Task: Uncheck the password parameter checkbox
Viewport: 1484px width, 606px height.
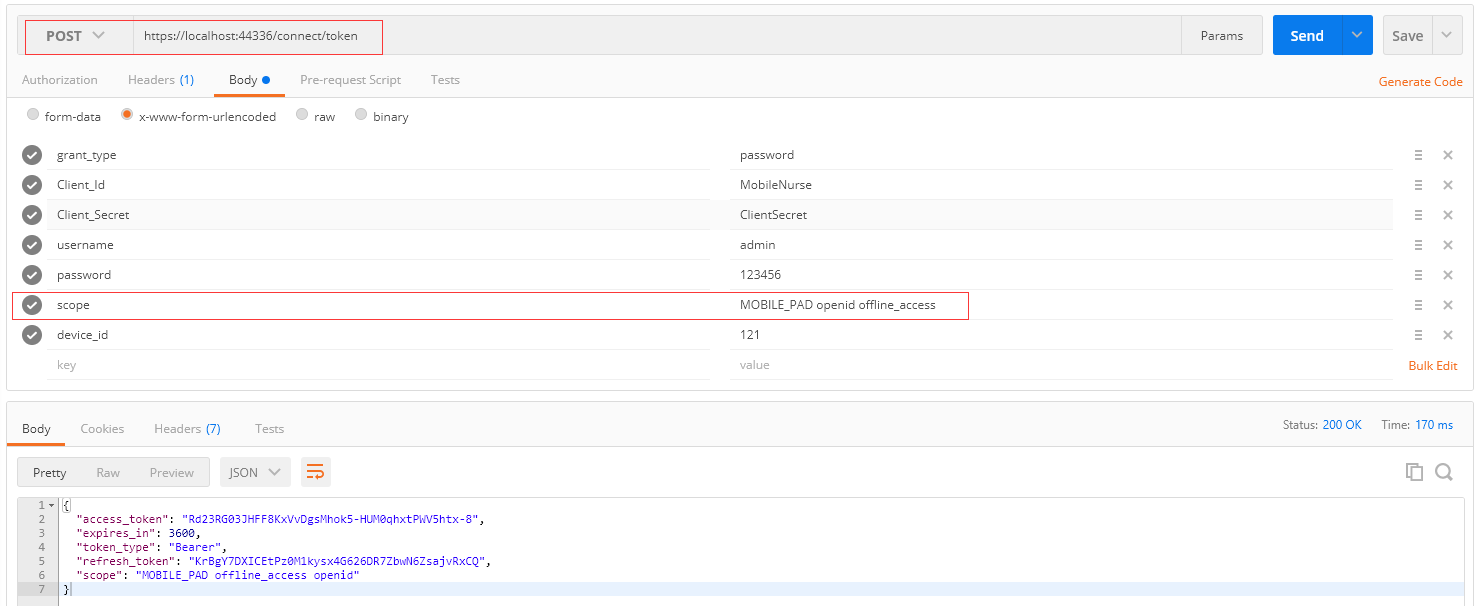Action: [x=31, y=274]
